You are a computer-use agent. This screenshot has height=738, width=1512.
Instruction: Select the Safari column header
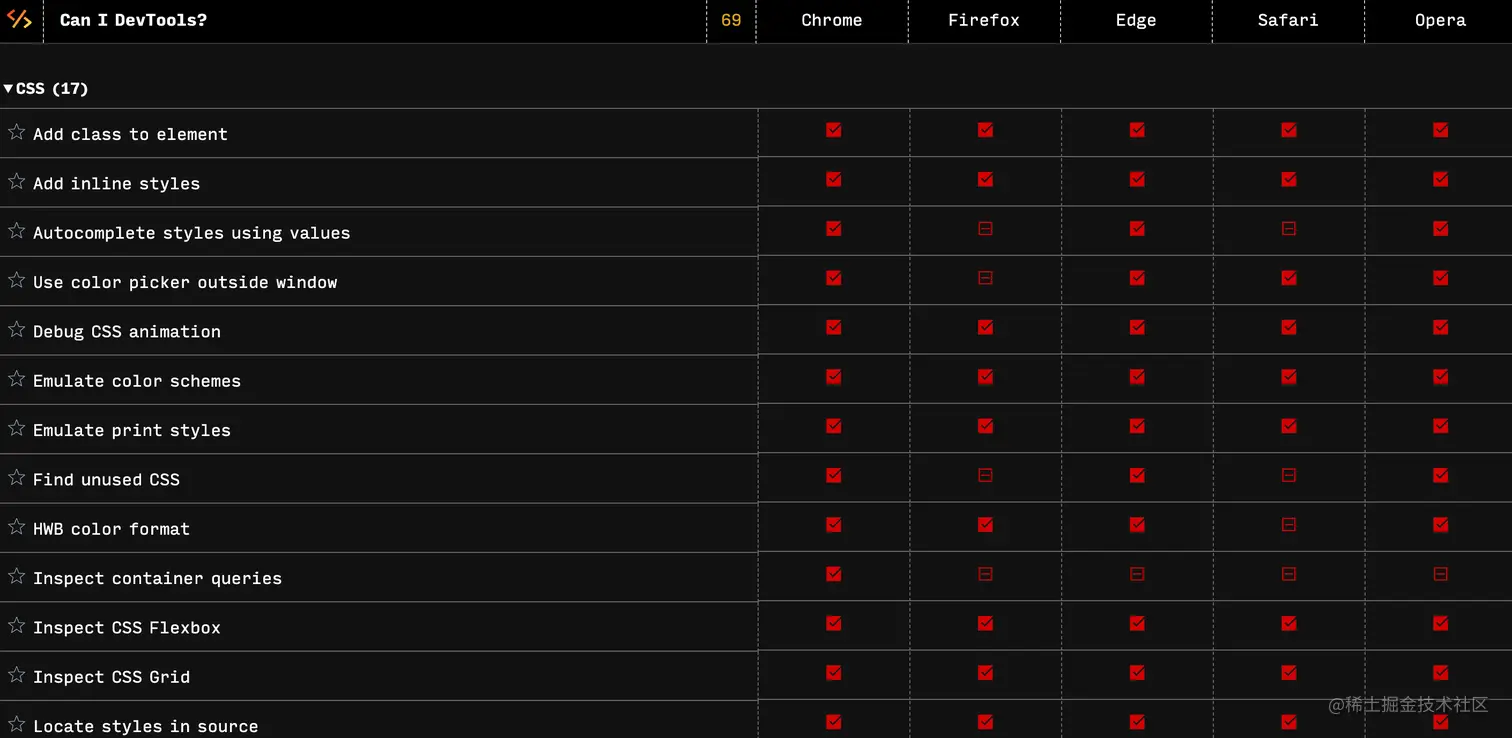1288,20
